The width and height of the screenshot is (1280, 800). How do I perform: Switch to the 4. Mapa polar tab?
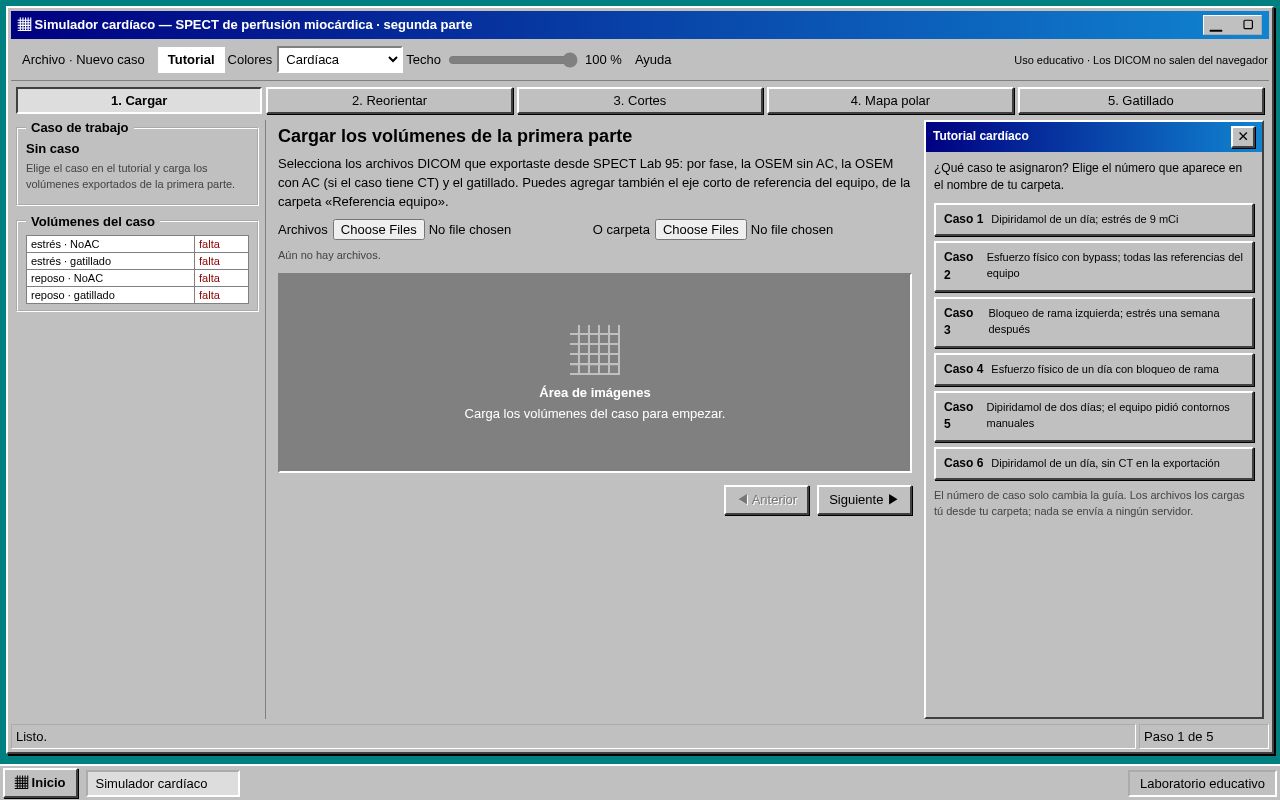pos(890,101)
